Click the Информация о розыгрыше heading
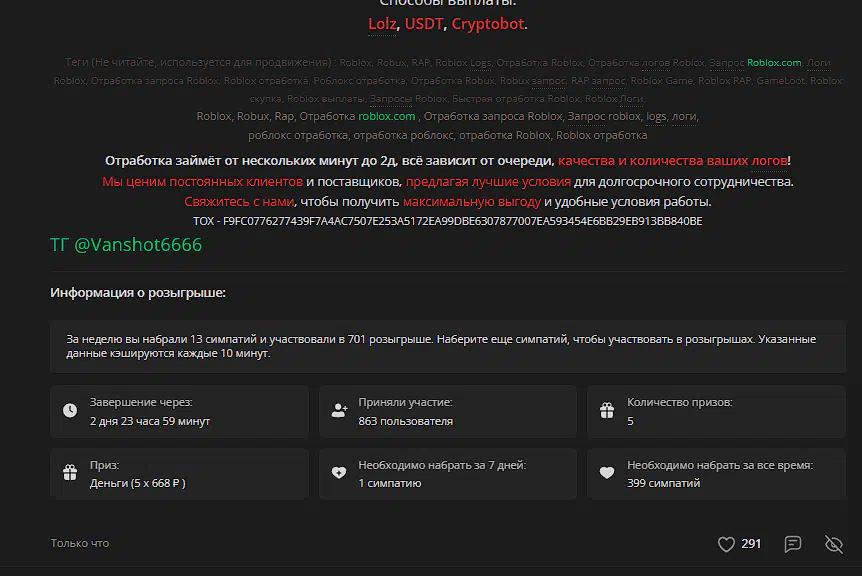Screen dimensions: 862x576 click(x=138, y=293)
